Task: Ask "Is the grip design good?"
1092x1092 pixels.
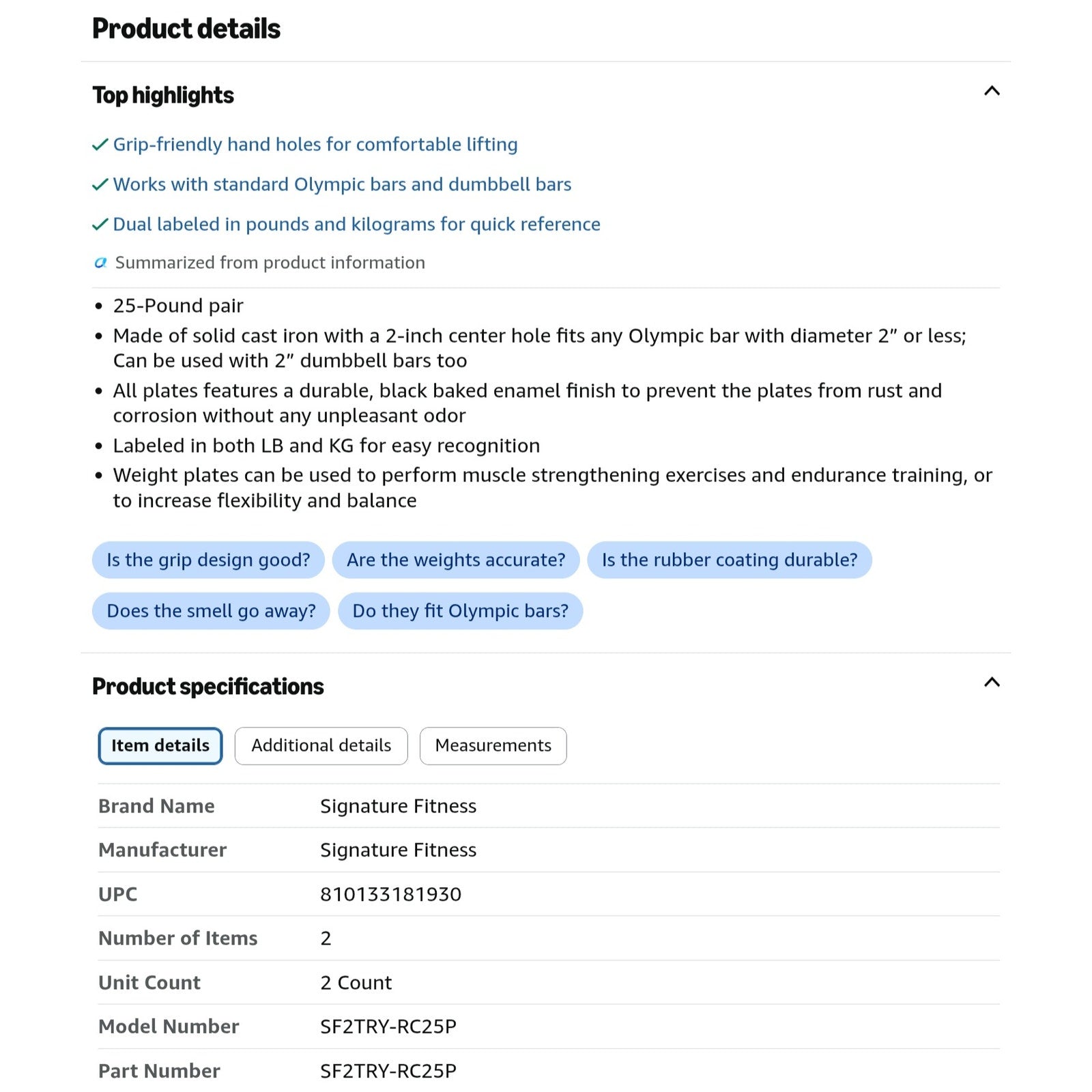Action: click(208, 560)
